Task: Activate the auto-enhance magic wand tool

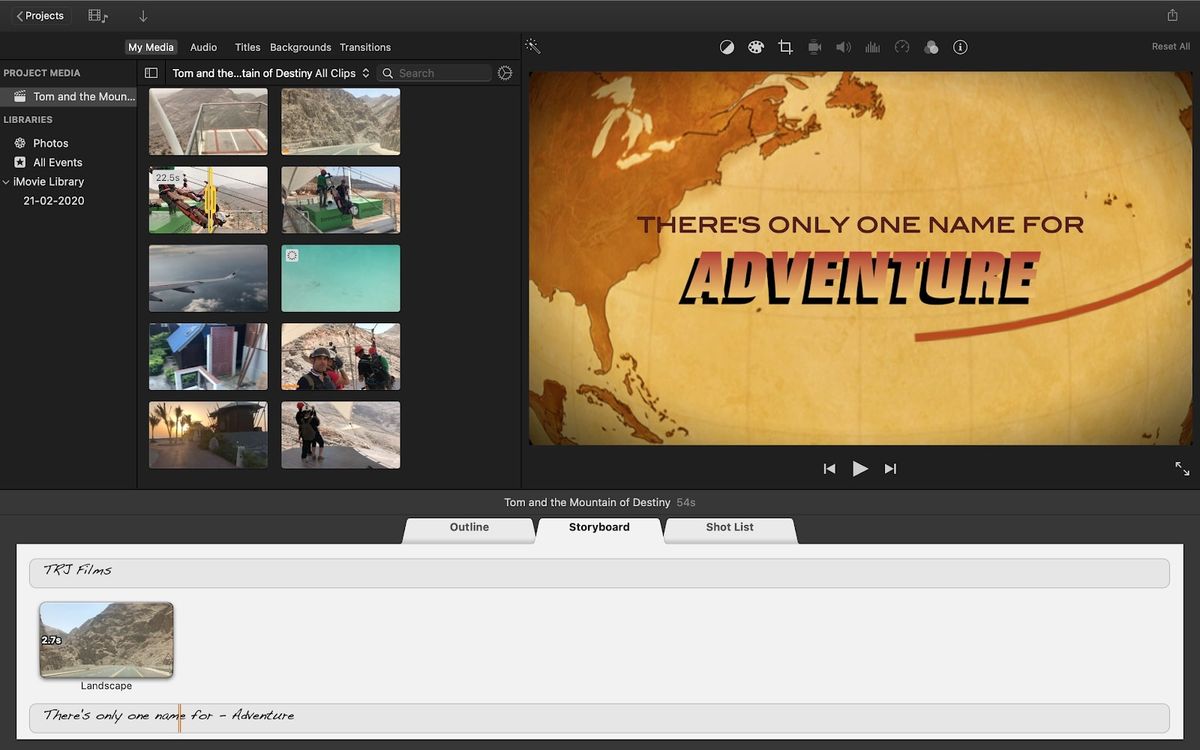Action: pyautogui.click(x=533, y=46)
